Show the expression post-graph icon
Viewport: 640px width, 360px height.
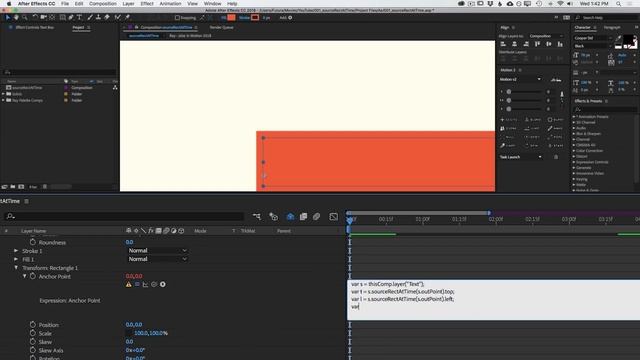point(145,284)
